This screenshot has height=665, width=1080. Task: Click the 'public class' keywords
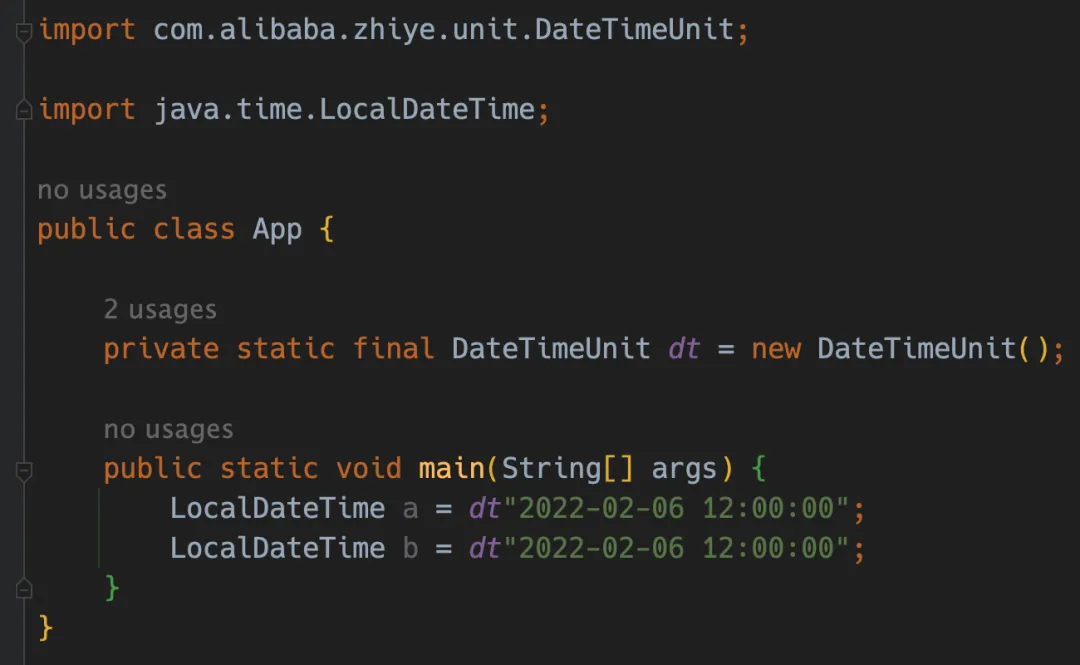136,229
